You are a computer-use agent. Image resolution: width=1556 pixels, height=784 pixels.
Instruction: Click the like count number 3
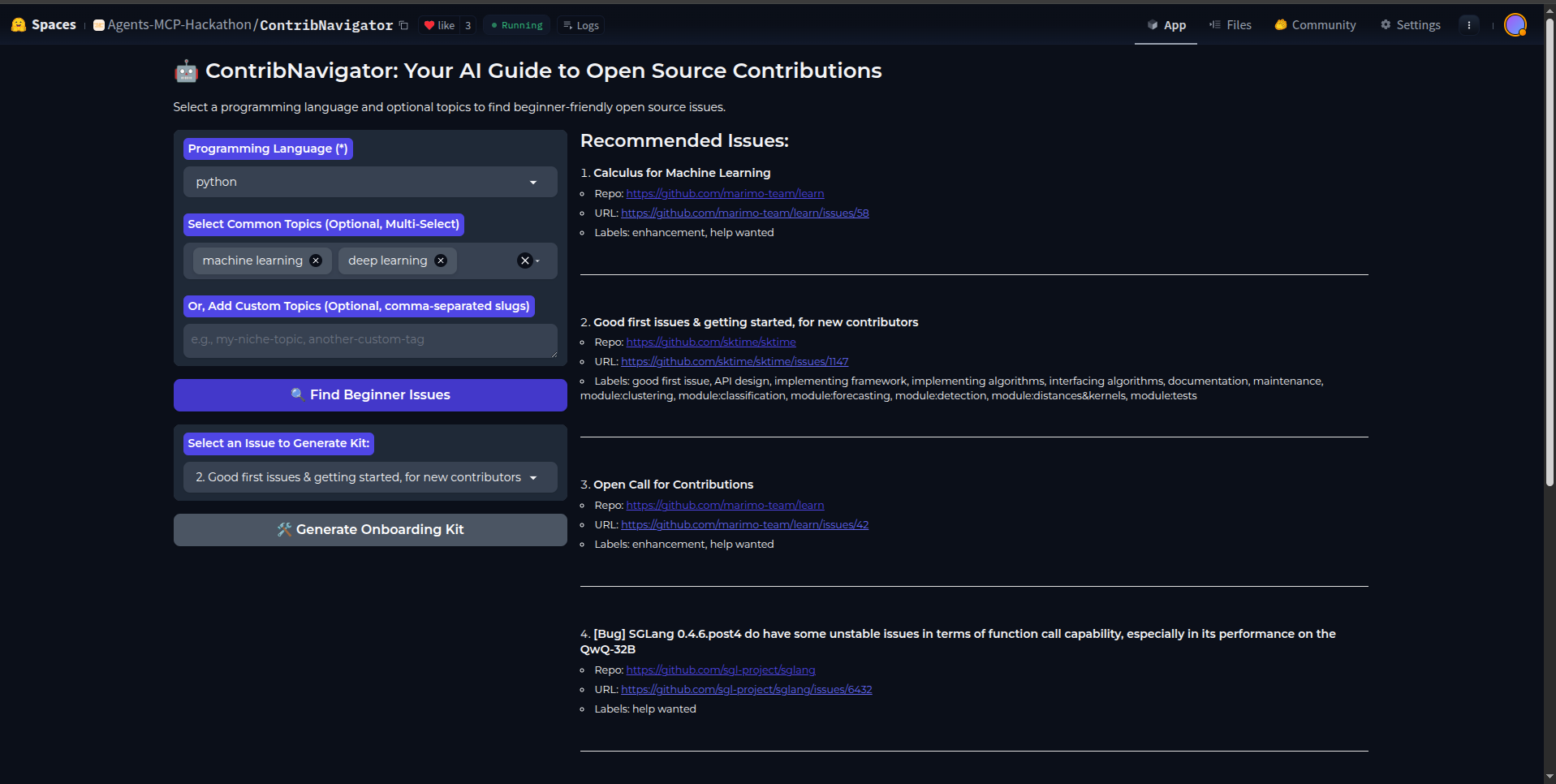point(468,25)
